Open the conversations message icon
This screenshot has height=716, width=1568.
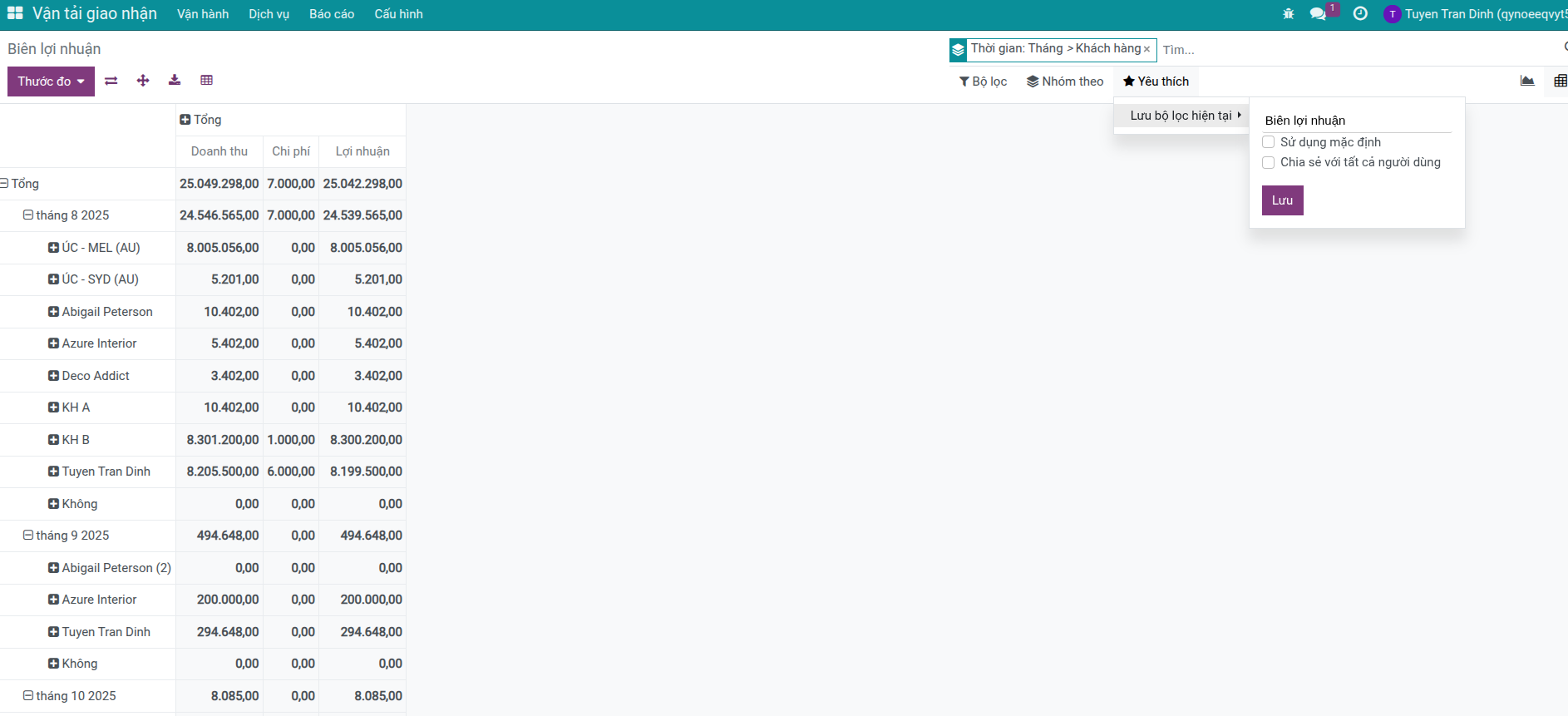click(1318, 14)
